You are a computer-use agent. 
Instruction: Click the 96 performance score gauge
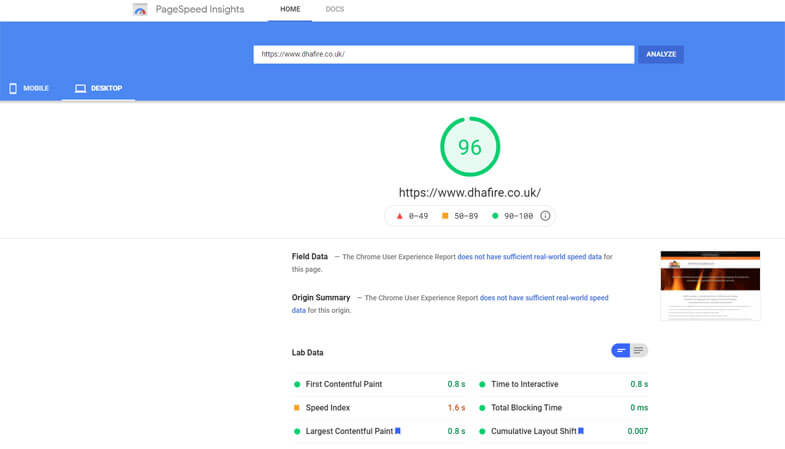[x=470, y=147]
